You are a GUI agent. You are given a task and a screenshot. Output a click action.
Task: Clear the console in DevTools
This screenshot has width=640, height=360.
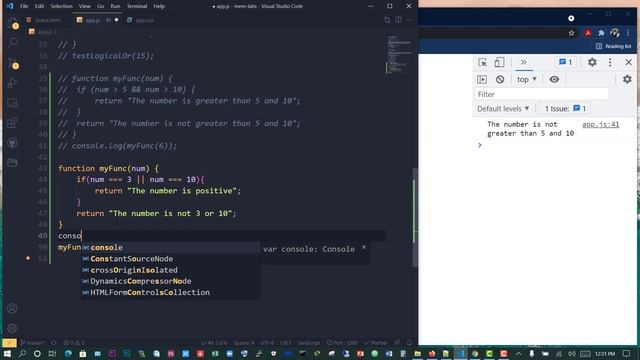pos(500,80)
